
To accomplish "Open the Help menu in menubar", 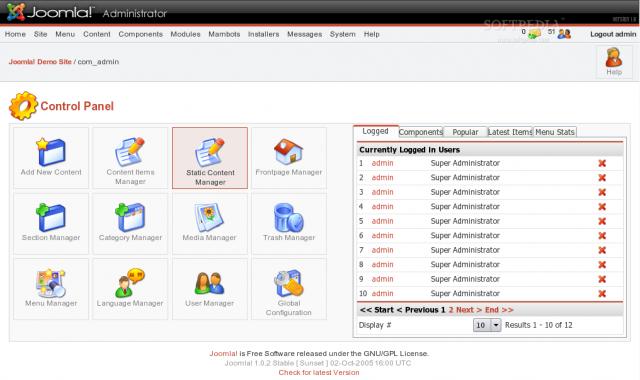I will point(371,34).
